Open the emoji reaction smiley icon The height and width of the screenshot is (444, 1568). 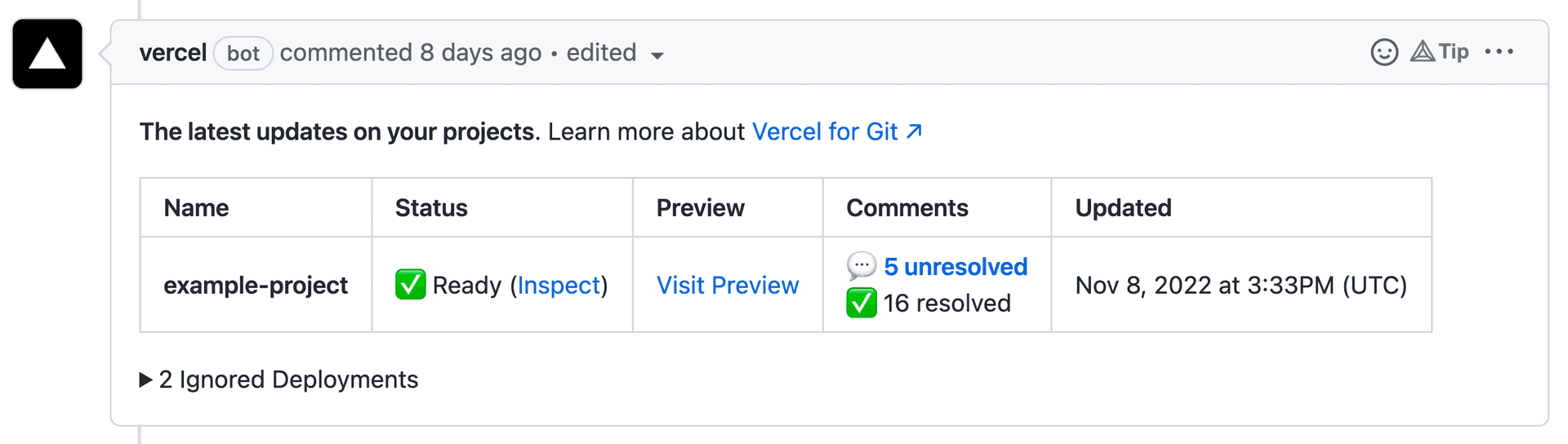pos(1384,52)
